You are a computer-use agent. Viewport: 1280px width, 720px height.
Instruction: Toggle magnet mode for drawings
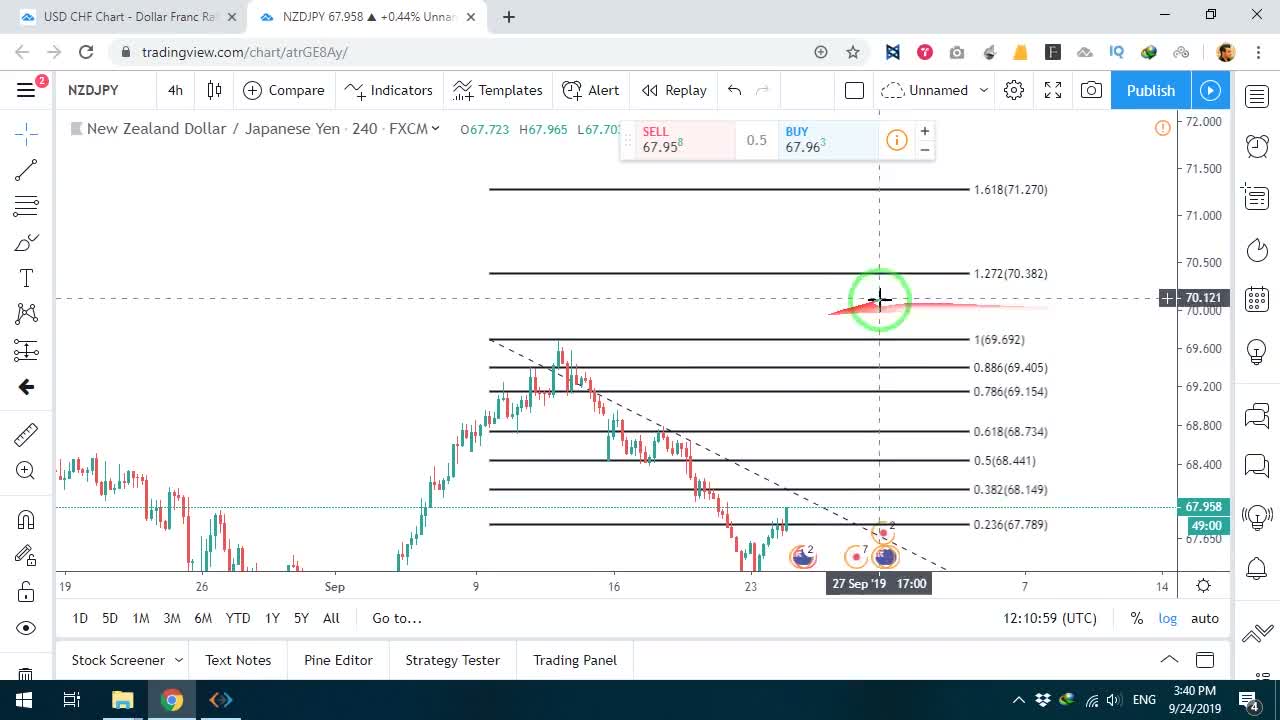[27, 519]
